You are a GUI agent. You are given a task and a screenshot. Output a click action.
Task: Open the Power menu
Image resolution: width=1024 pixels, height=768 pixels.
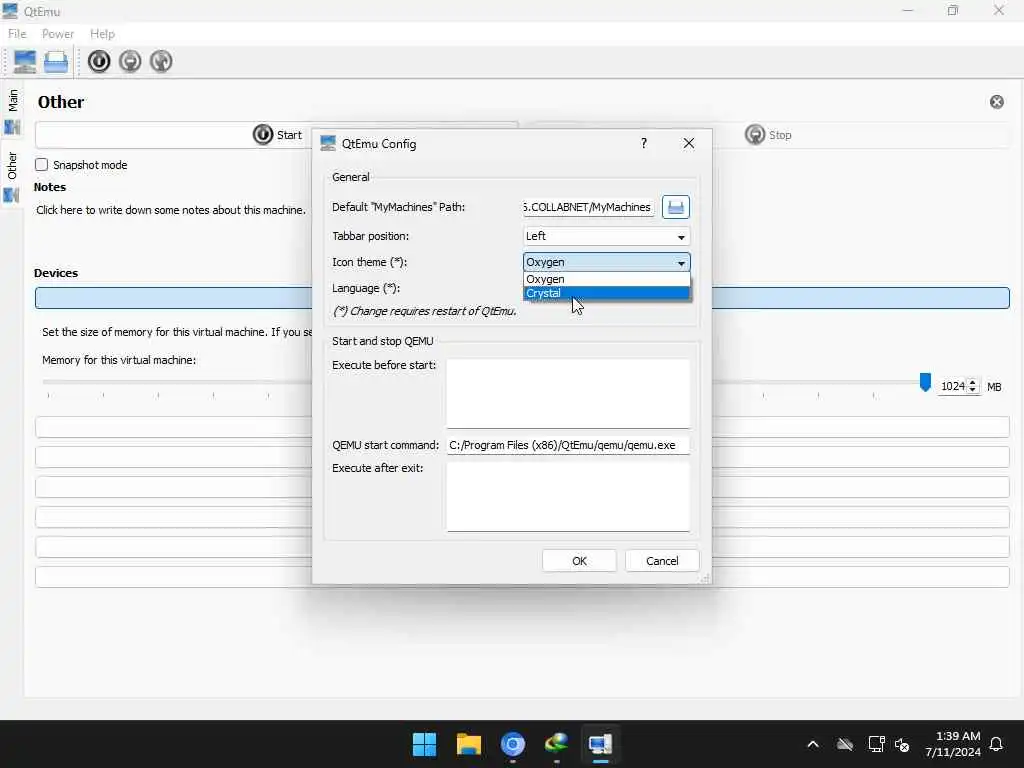(x=57, y=34)
